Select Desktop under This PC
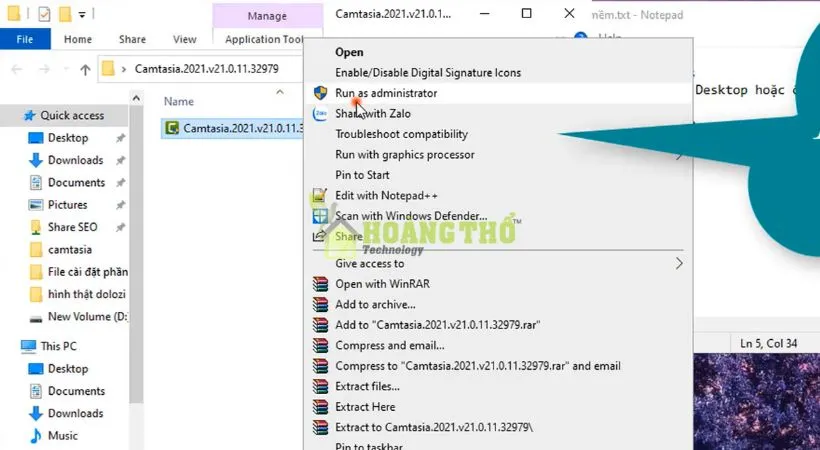The image size is (820, 450). tap(68, 368)
